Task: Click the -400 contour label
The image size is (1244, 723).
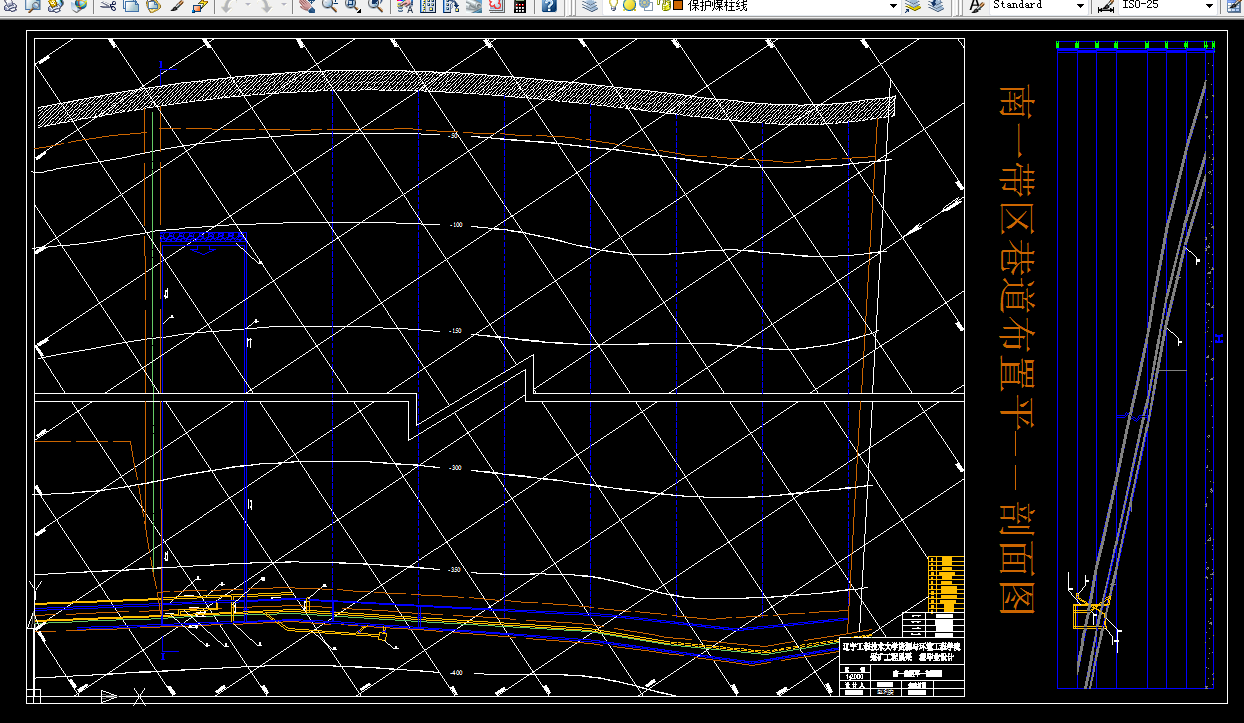Action: pyautogui.click(x=456, y=673)
